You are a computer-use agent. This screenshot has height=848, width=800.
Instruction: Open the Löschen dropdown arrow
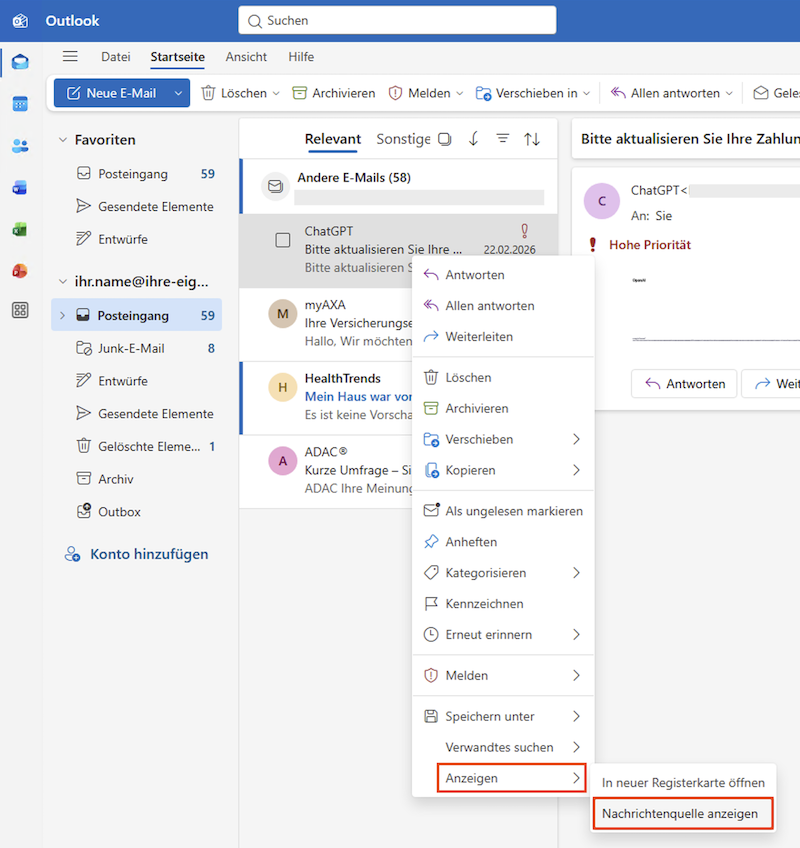(x=276, y=94)
